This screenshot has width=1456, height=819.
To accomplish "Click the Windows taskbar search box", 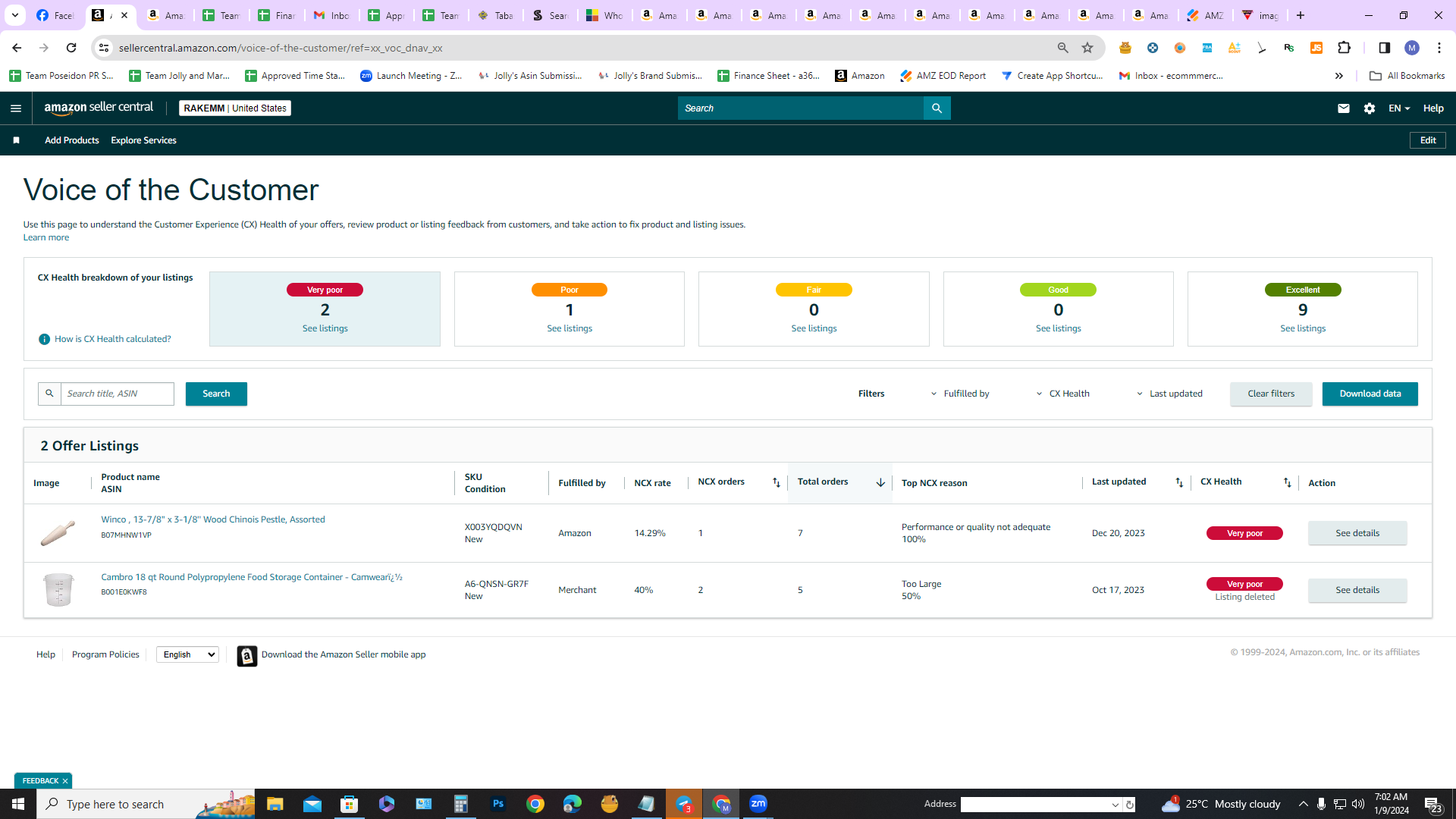I will coord(146,804).
